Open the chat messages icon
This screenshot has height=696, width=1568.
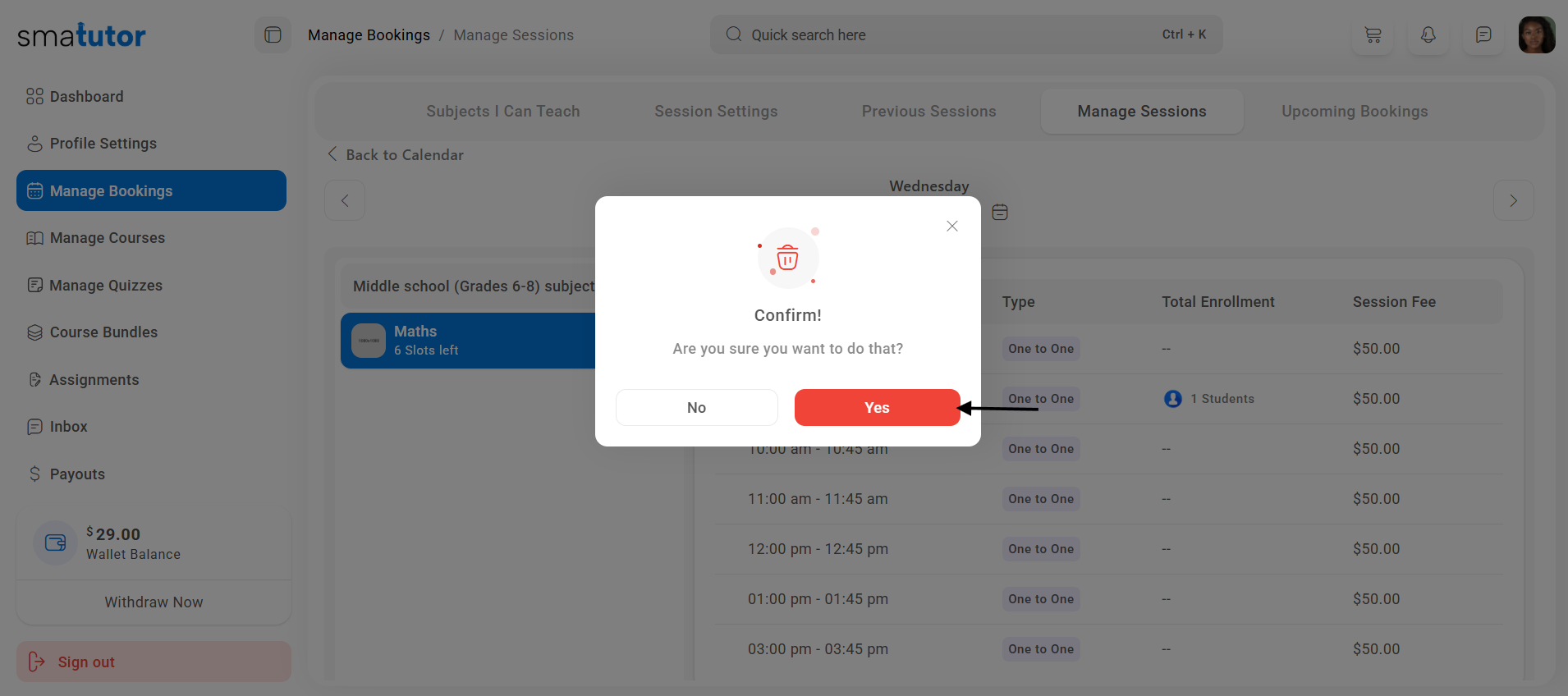pos(1483,34)
